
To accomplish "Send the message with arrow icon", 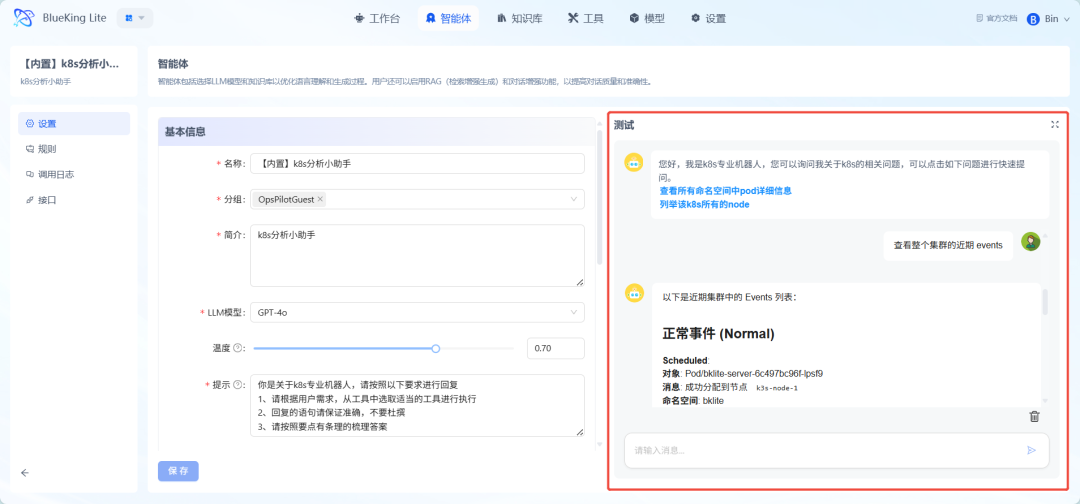I will pos(1031,450).
